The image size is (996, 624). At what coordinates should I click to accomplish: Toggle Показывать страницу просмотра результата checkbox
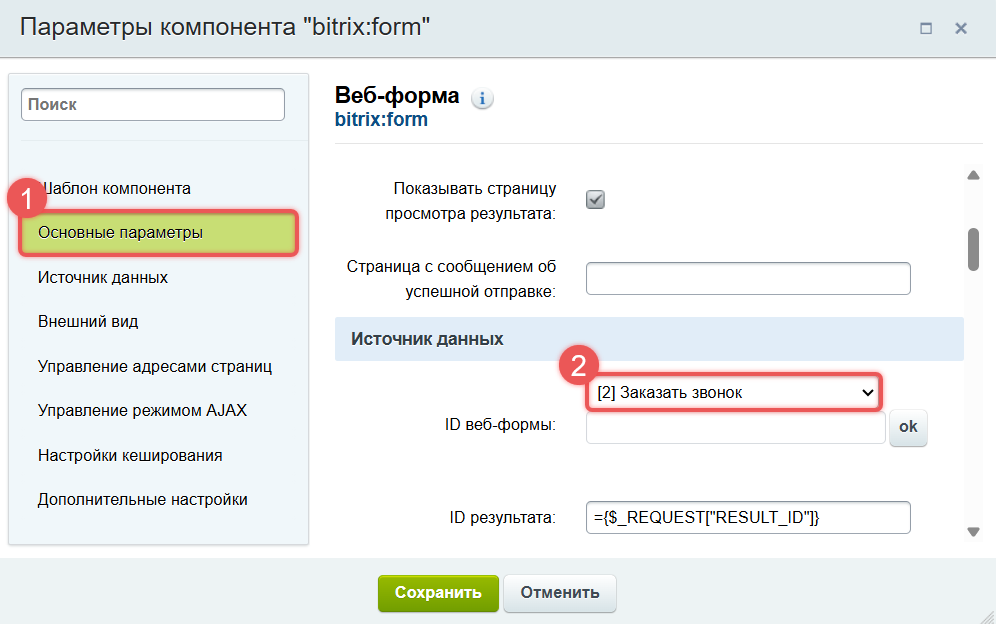click(x=595, y=200)
